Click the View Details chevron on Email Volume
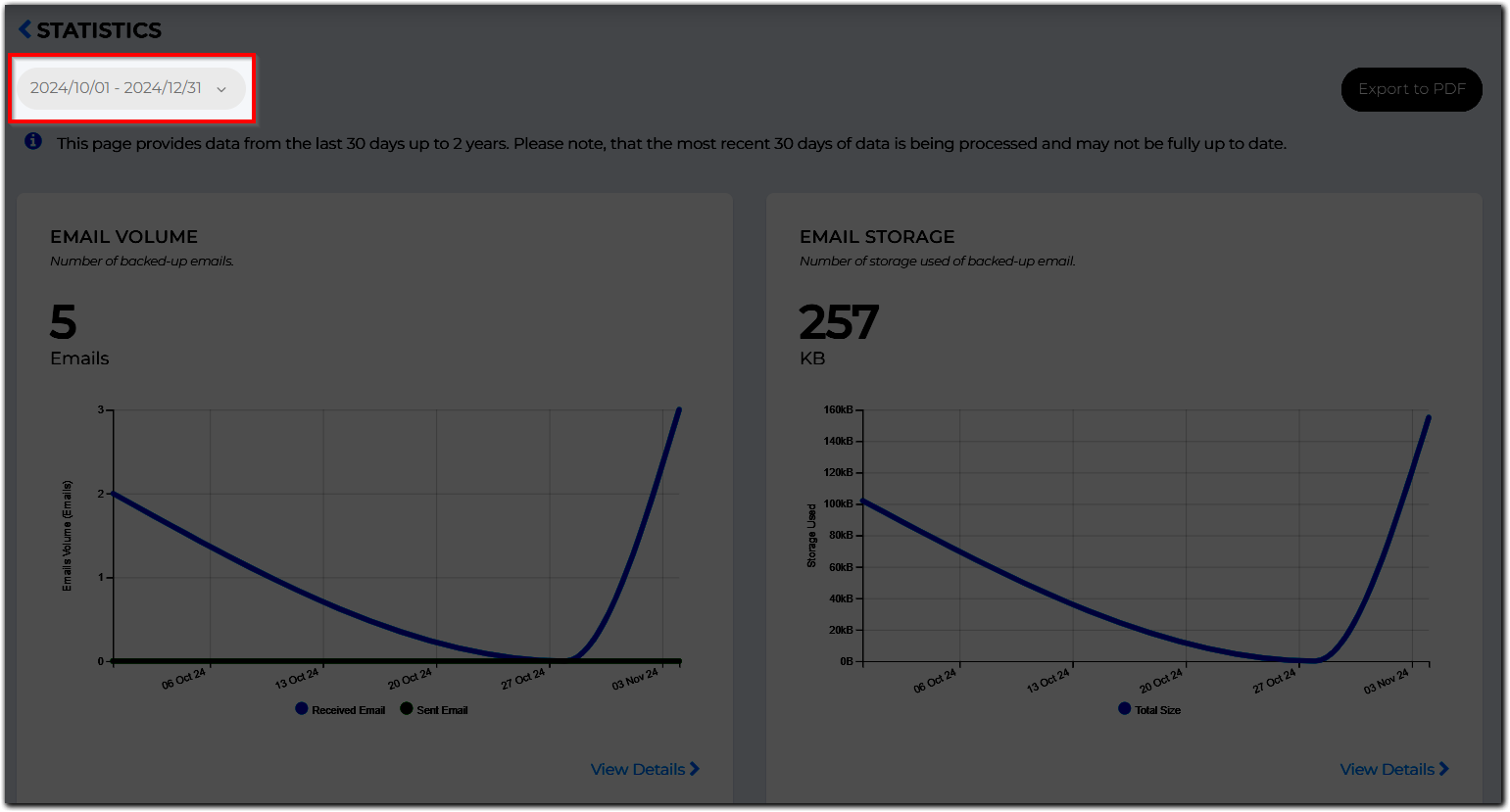The width and height of the screenshot is (1510, 812). click(x=695, y=769)
